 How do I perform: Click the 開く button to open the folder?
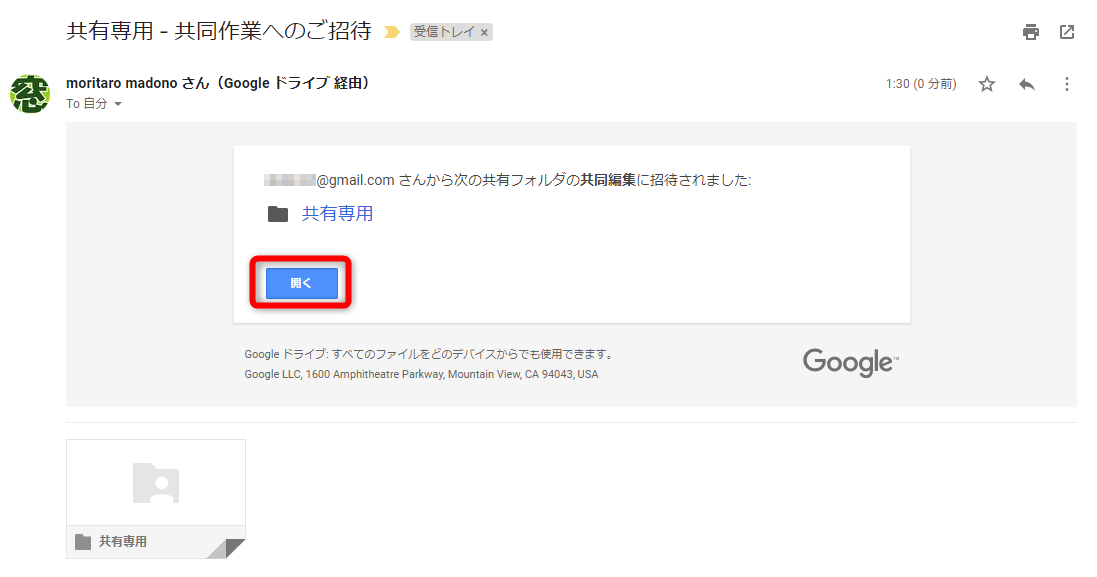click(x=301, y=283)
